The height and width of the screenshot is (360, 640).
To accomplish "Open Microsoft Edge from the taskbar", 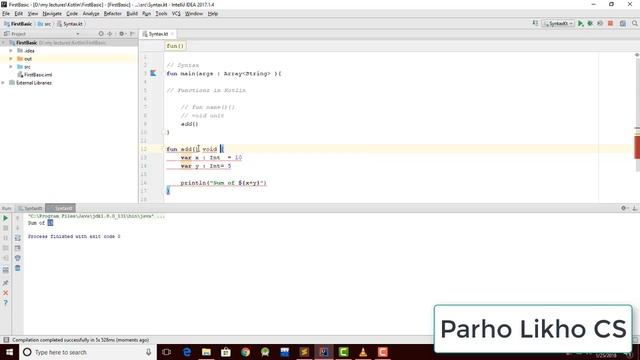I will [187, 352].
